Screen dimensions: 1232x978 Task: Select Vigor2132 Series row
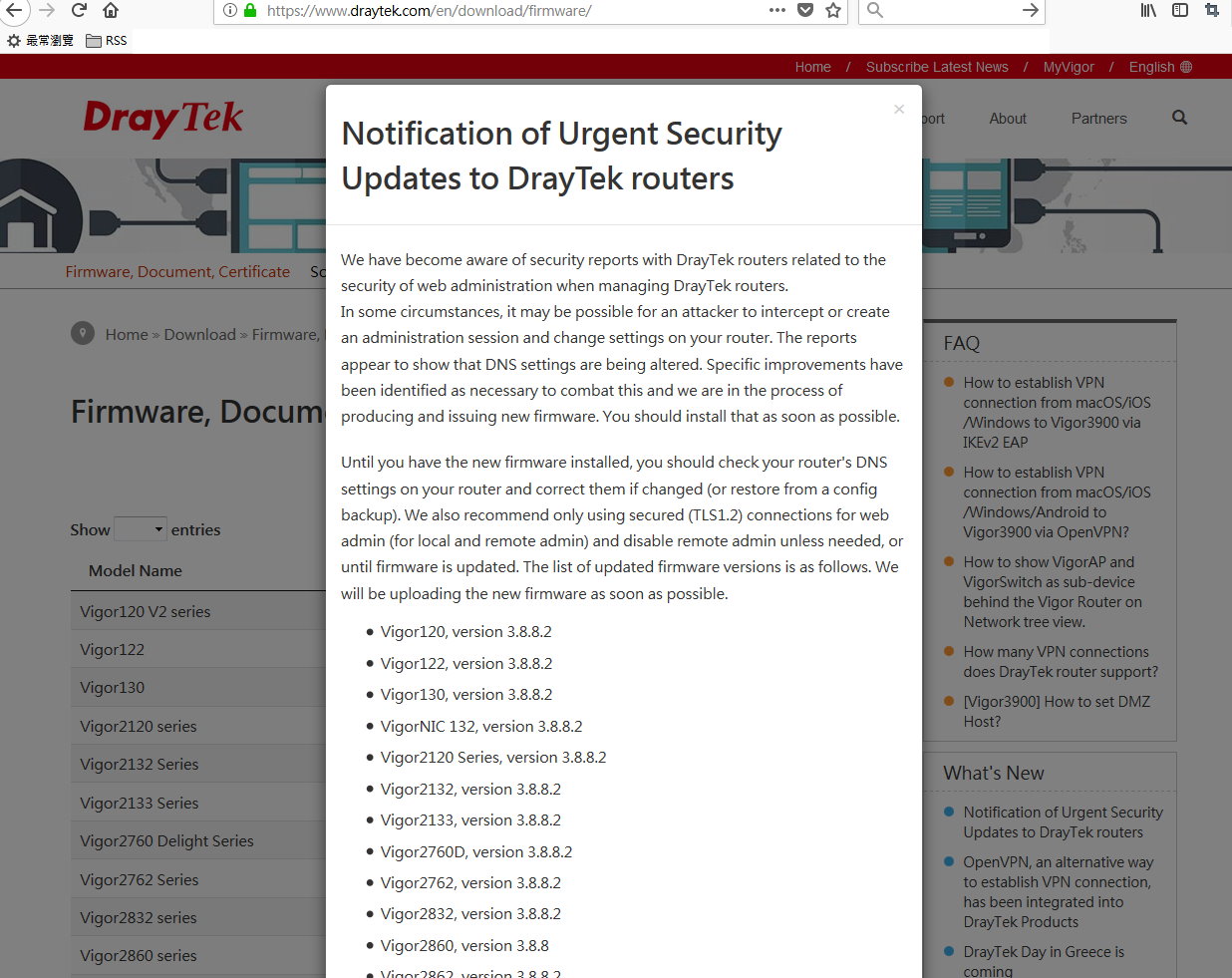[198, 764]
